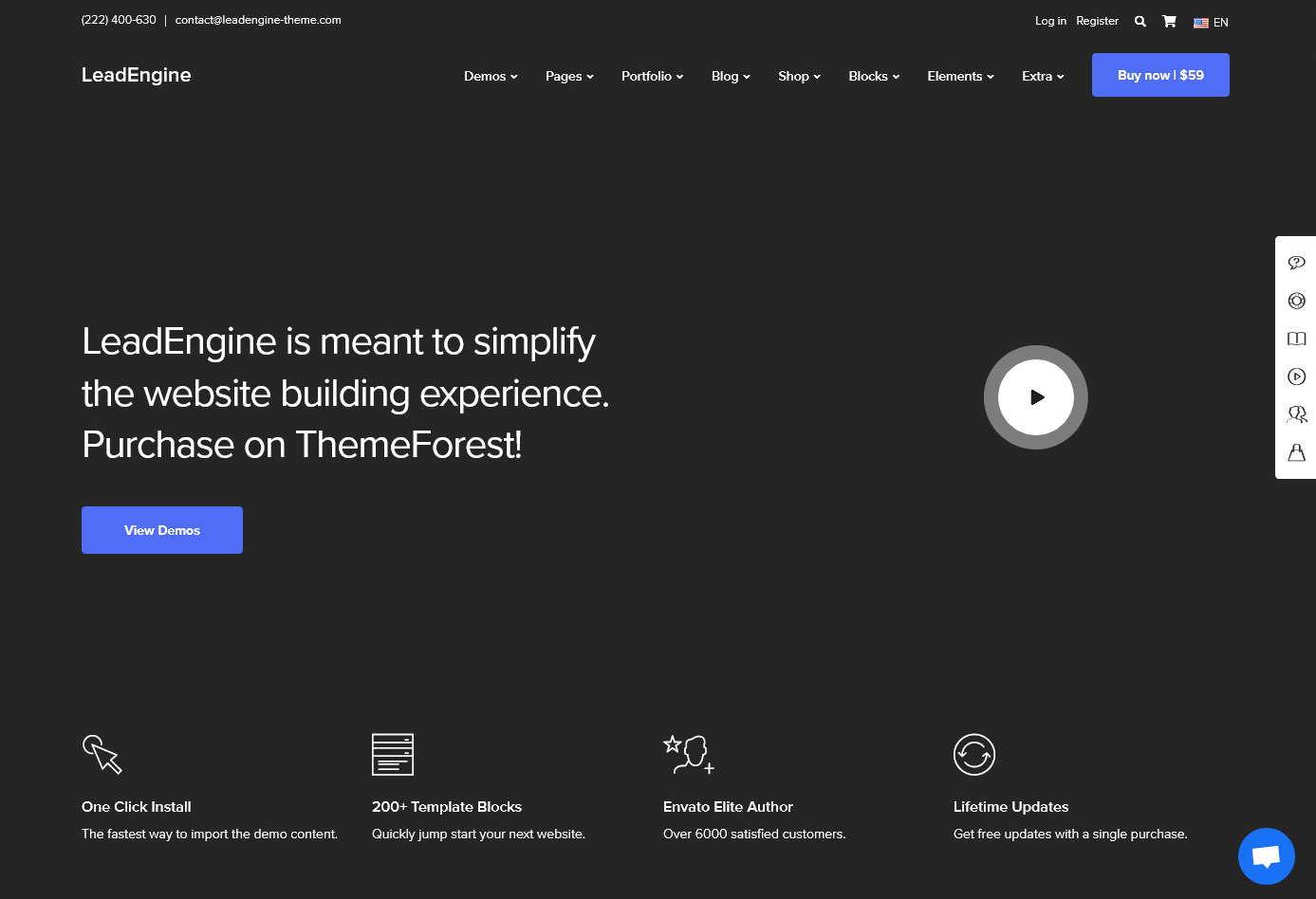This screenshot has width=1316, height=899.
Task: Click the two-people sidebar icon
Action: (1296, 414)
